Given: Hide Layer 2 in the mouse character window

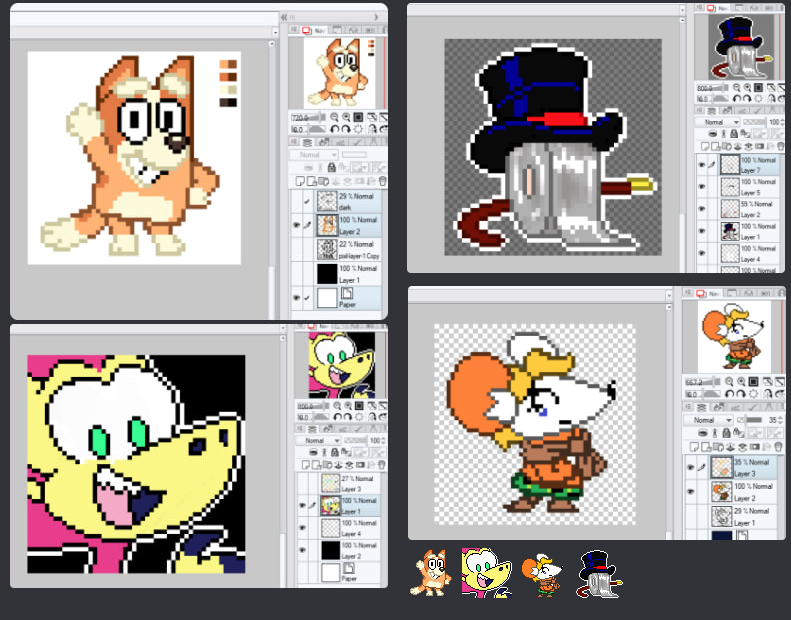Looking at the screenshot, I should (690, 491).
